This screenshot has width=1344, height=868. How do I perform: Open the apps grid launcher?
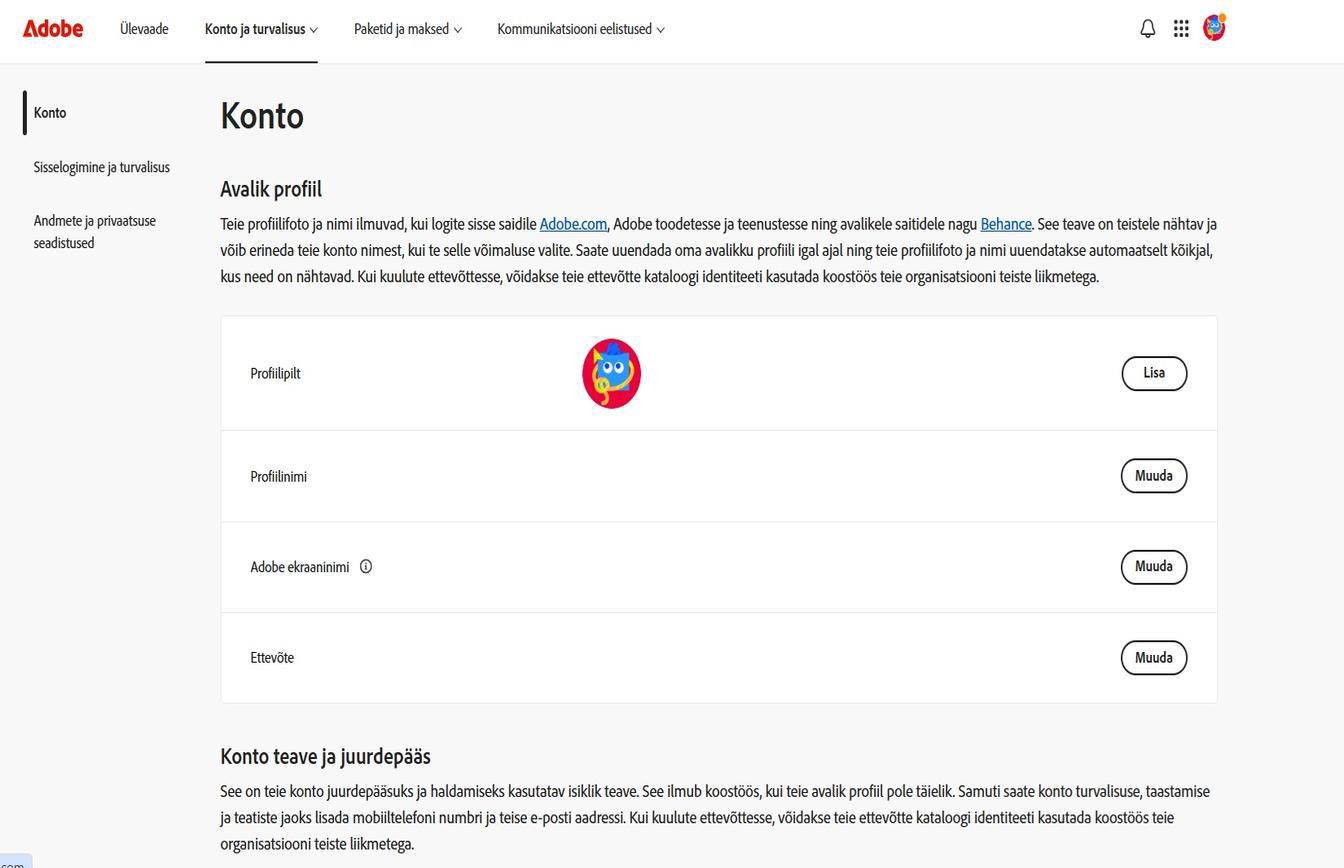point(1181,29)
